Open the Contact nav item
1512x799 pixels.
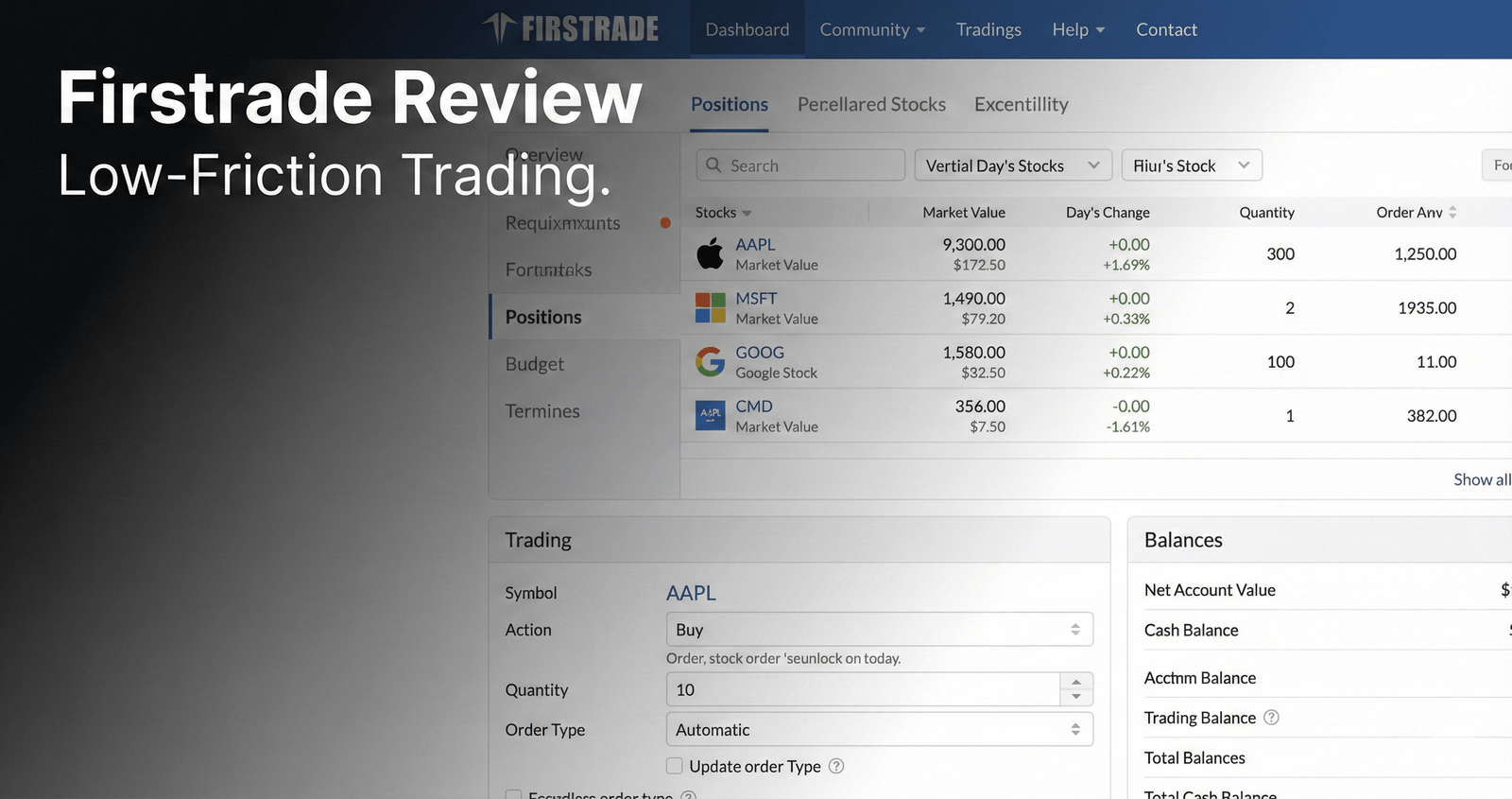[1166, 29]
